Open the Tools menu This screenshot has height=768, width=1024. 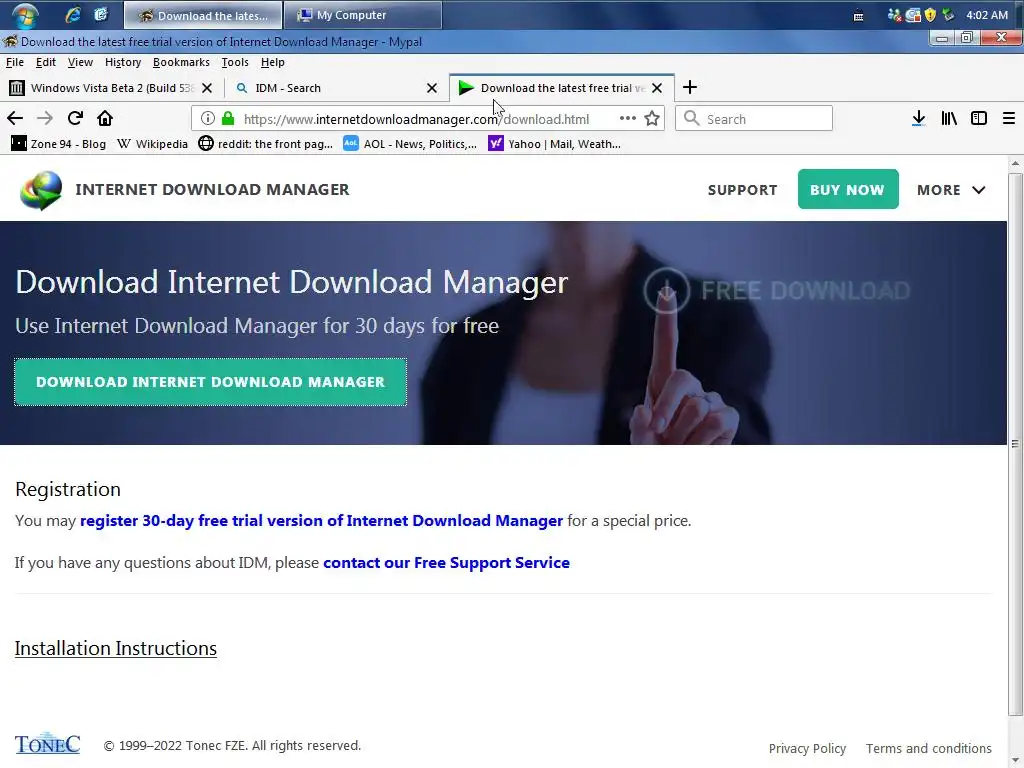click(234, 62)
